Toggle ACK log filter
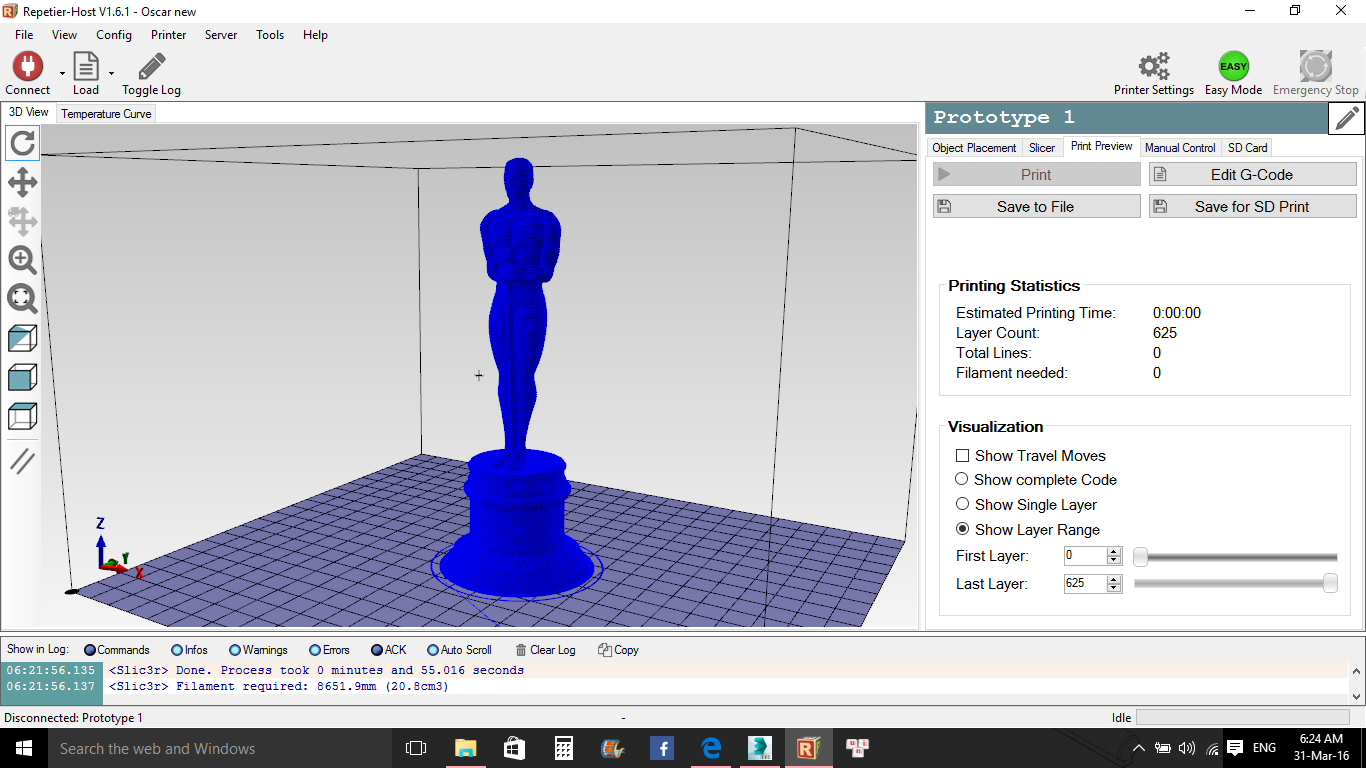The height and width of the screenshot is (768, 1366). click(389, 650)
